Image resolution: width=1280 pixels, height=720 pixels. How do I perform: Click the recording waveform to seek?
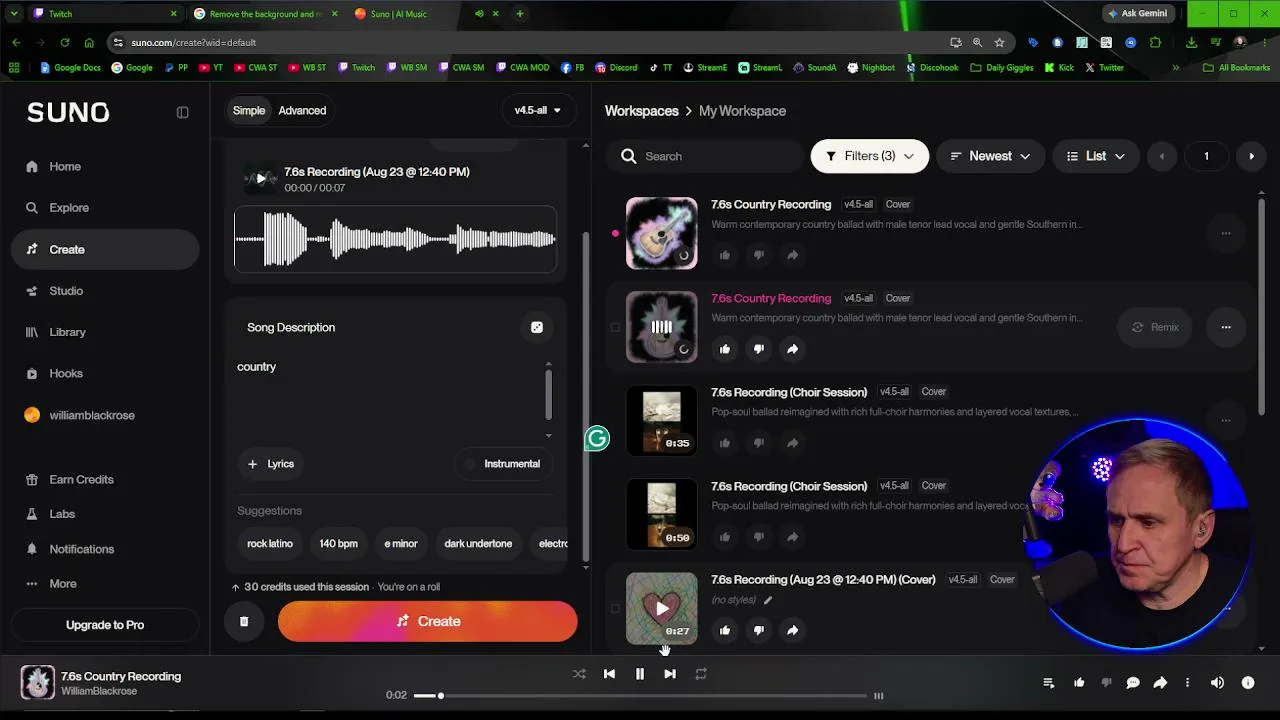point(395,239)
